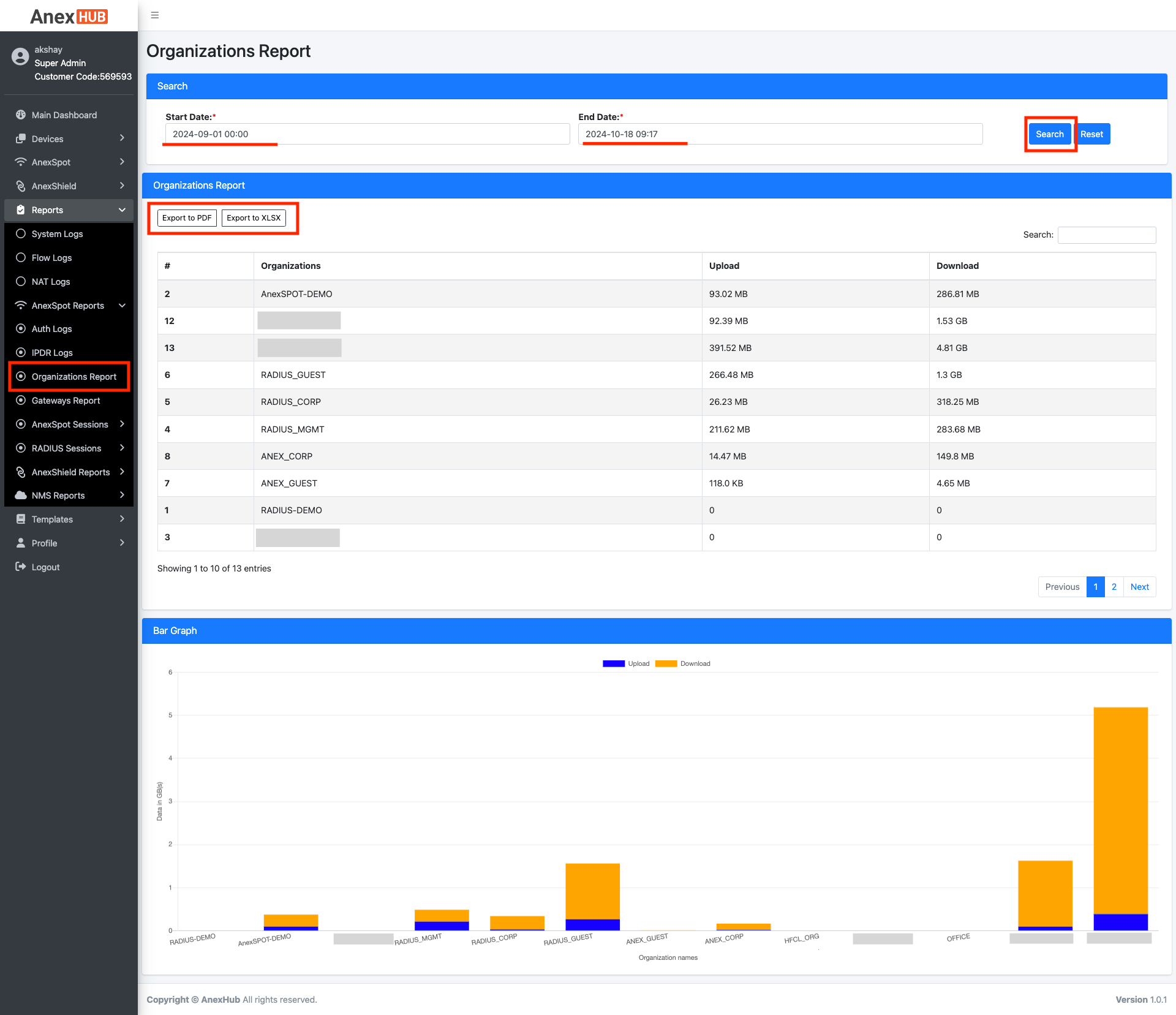Screen dimensions: 1176x1015
Task: Click the AnexShield link icon
Action: pos(21,186)
